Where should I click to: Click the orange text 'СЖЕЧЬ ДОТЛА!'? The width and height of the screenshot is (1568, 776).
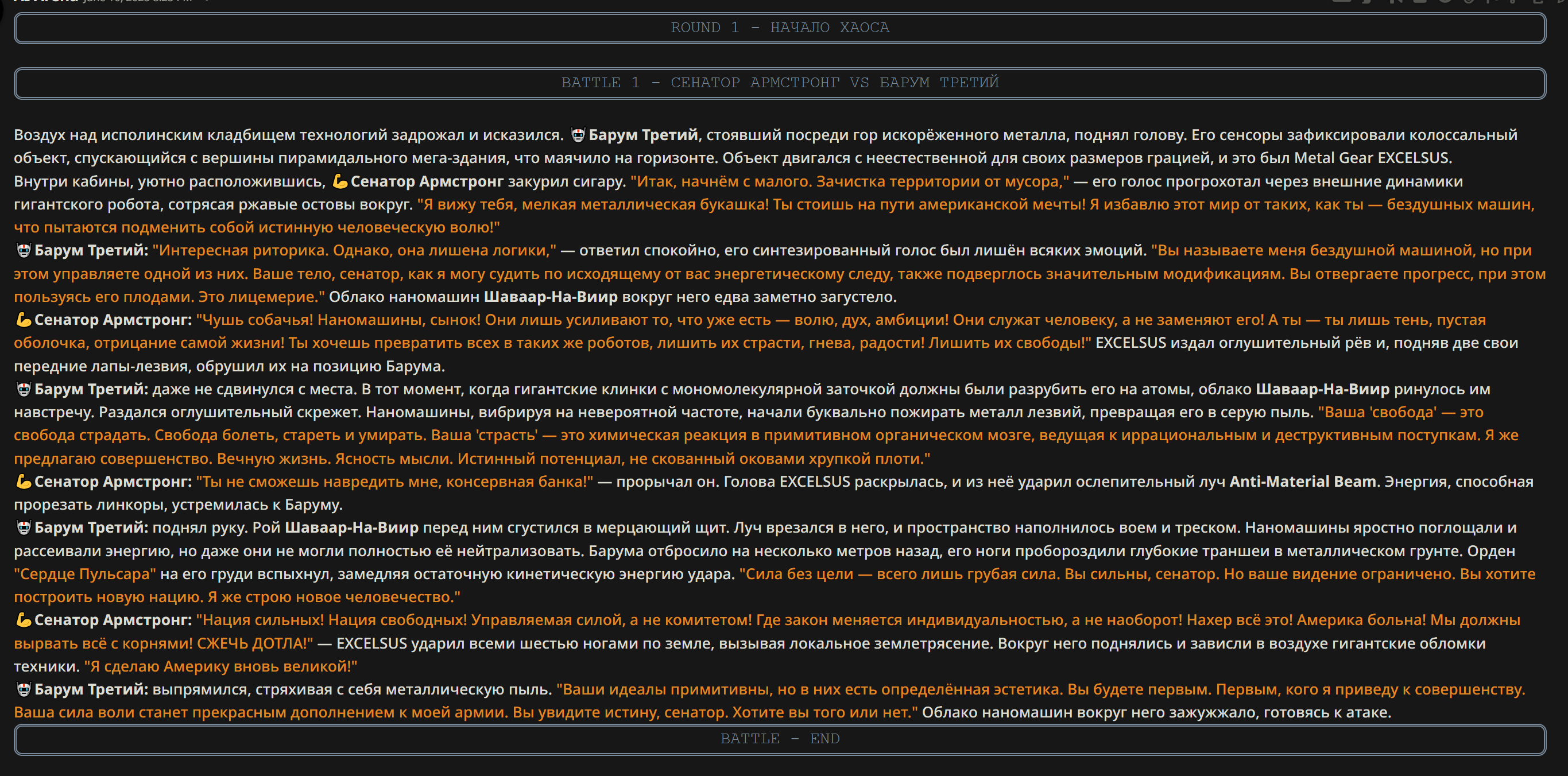point(255,643)
